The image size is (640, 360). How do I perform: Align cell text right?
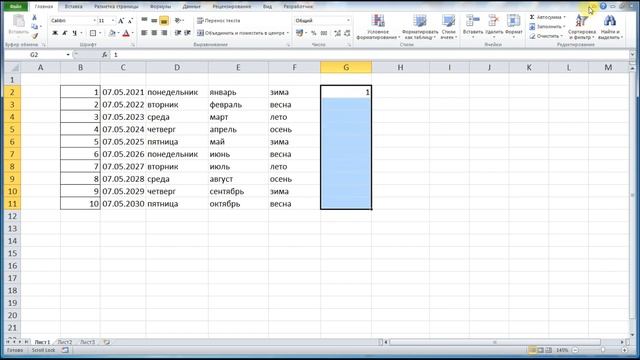(164, 33)
